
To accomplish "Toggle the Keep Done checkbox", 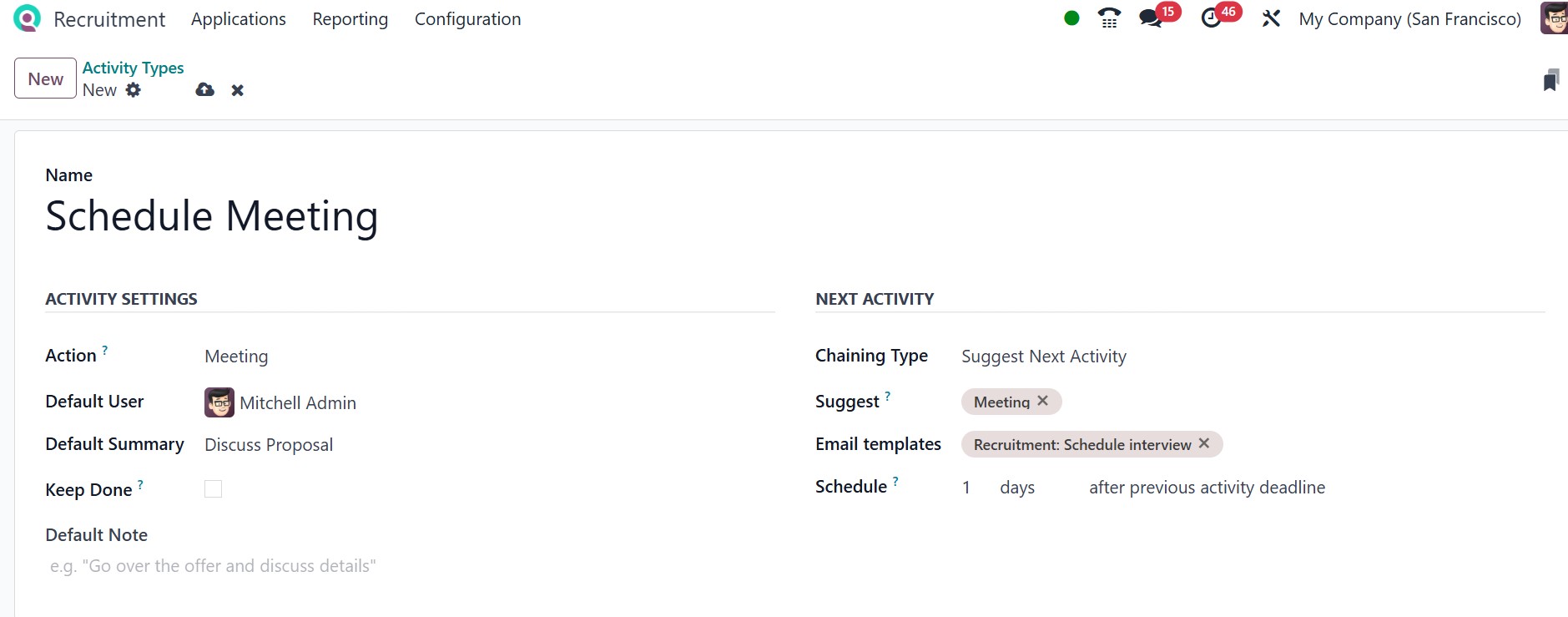I will pos(214,489).
